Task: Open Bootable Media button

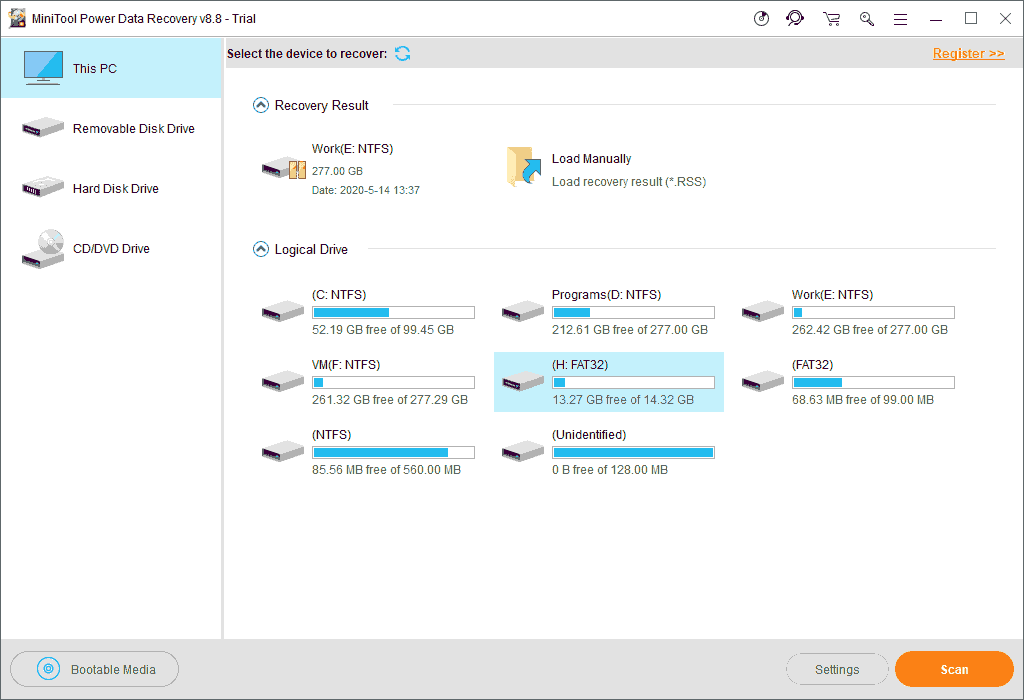Action: 94,669
